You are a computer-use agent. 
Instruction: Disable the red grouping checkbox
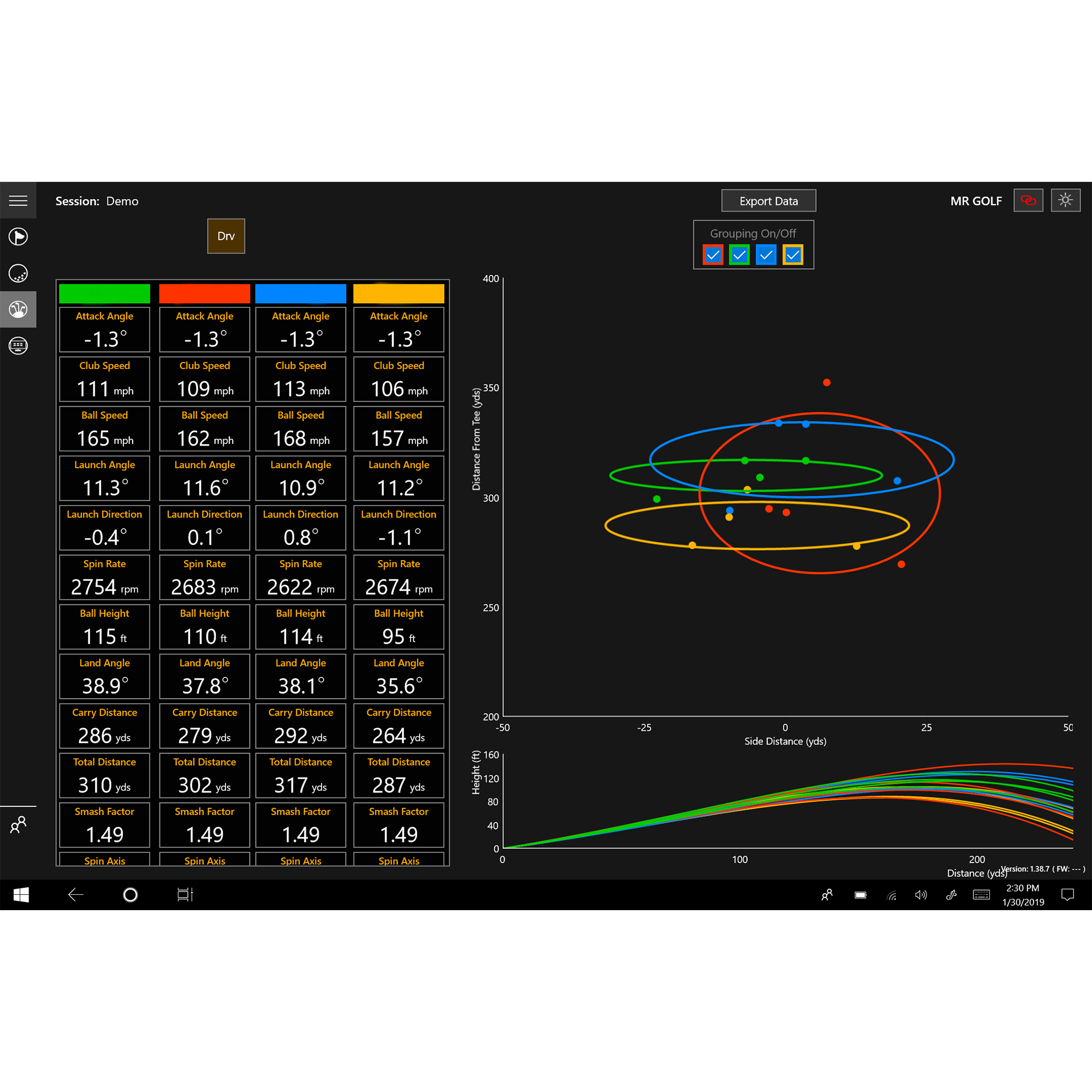713,254
